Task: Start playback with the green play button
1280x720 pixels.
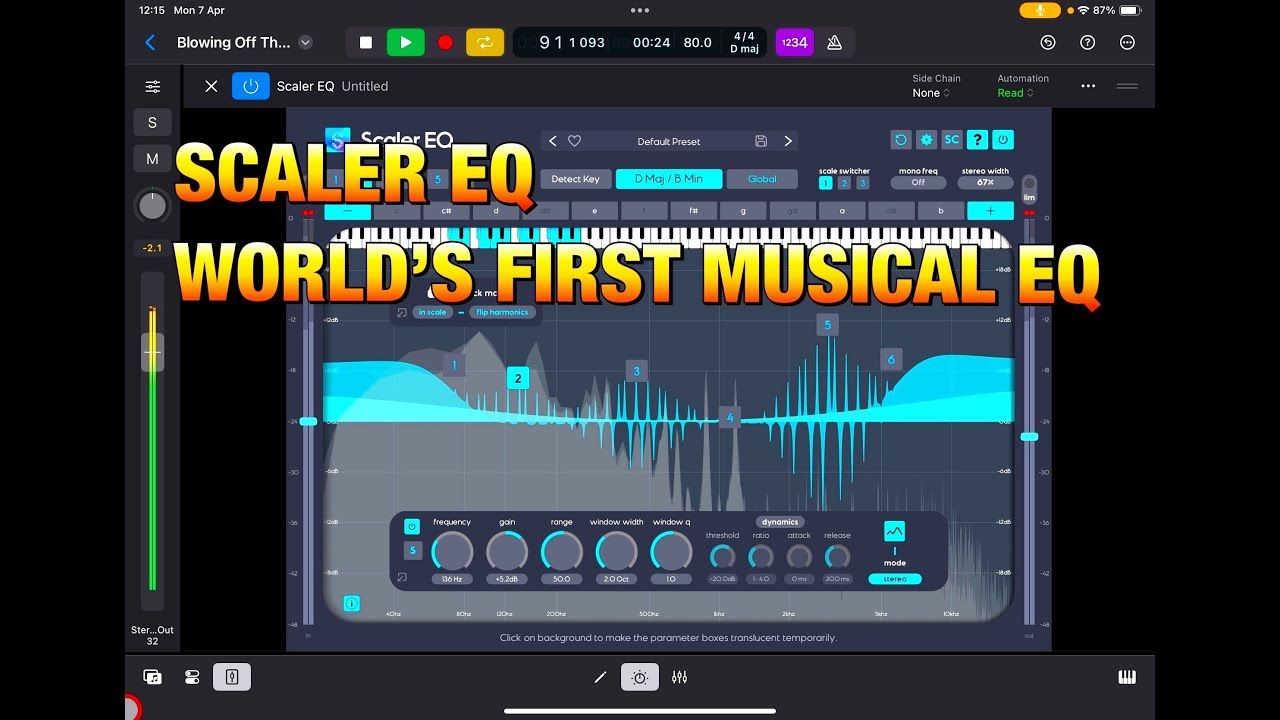Action: click(x=406, y=42)
